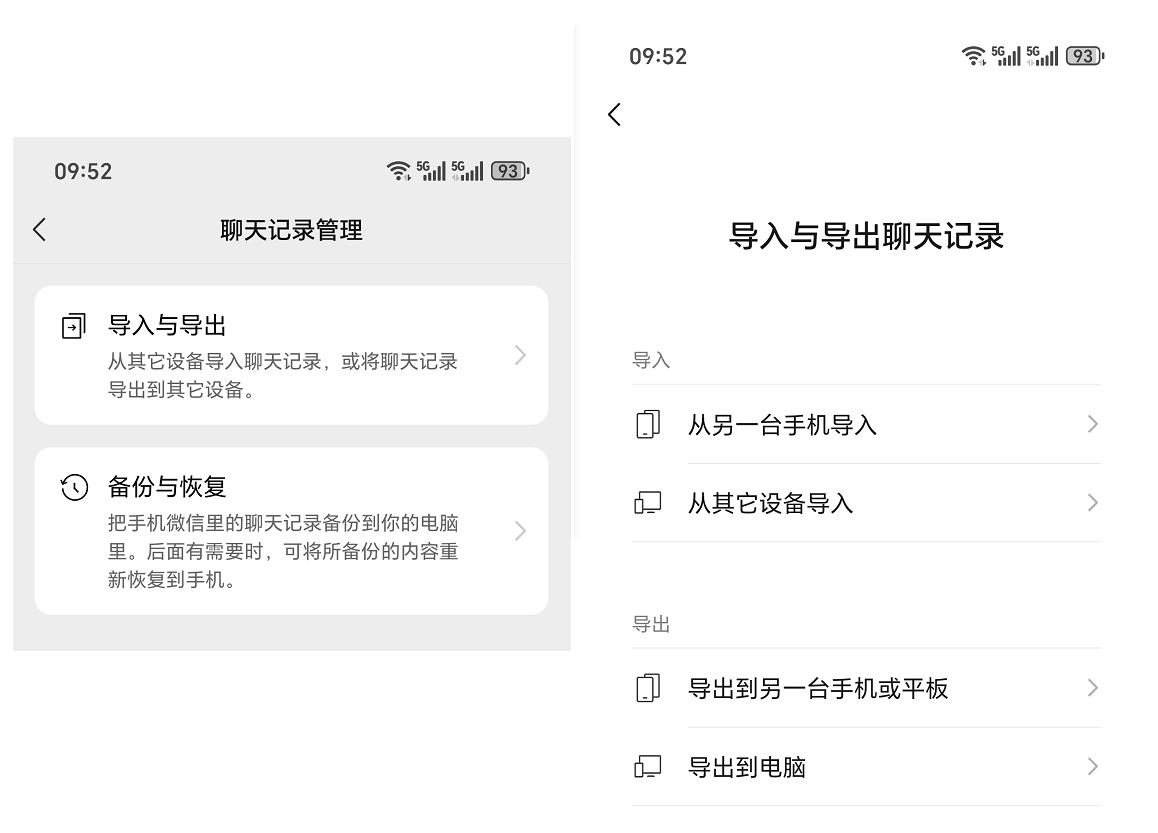Click the phone icon beside 导出到另一台手机或平板
The image size is (1158, 833).
648,688
